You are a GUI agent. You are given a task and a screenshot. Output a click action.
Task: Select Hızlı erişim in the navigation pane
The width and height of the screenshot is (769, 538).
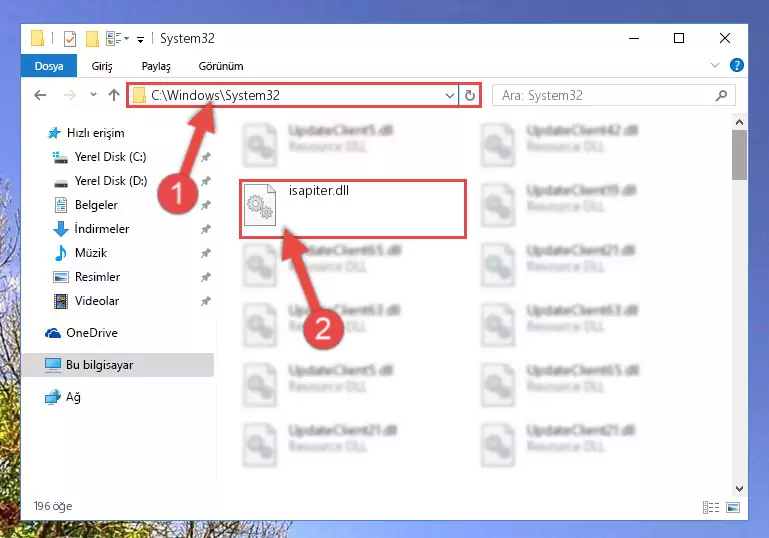point(96,133)
